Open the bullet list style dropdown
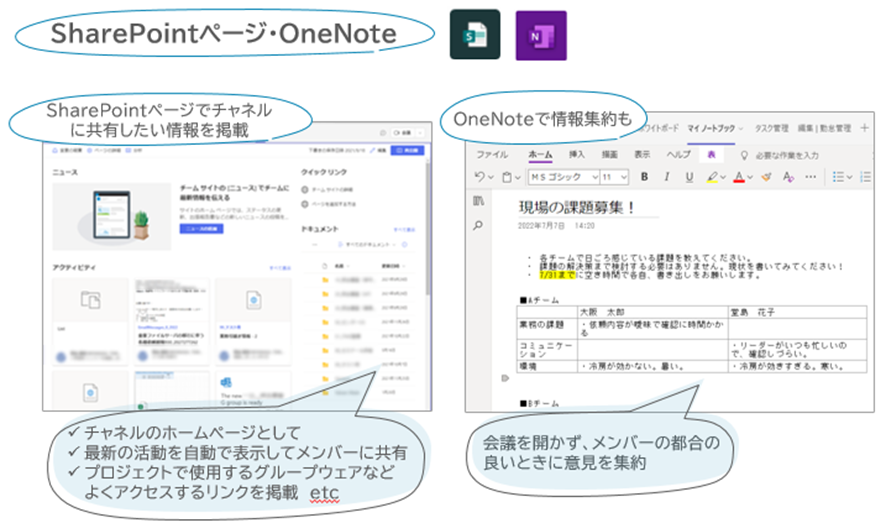 (849, 178)
